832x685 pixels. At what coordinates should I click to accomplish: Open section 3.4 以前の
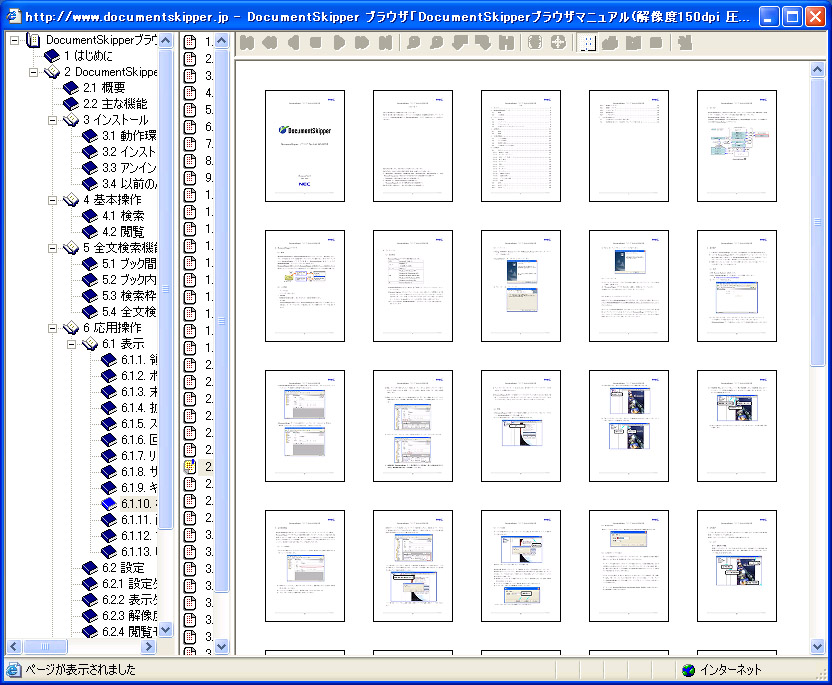(129, 184)
